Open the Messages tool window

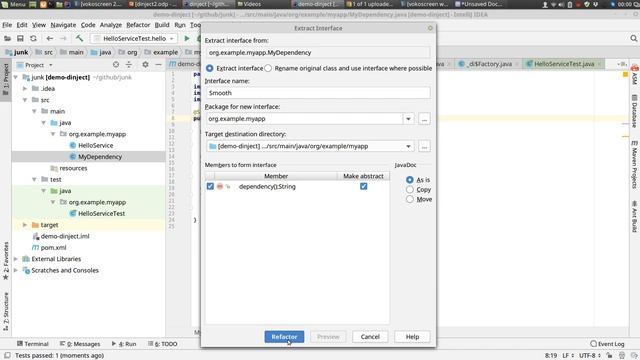pos(80,344)
